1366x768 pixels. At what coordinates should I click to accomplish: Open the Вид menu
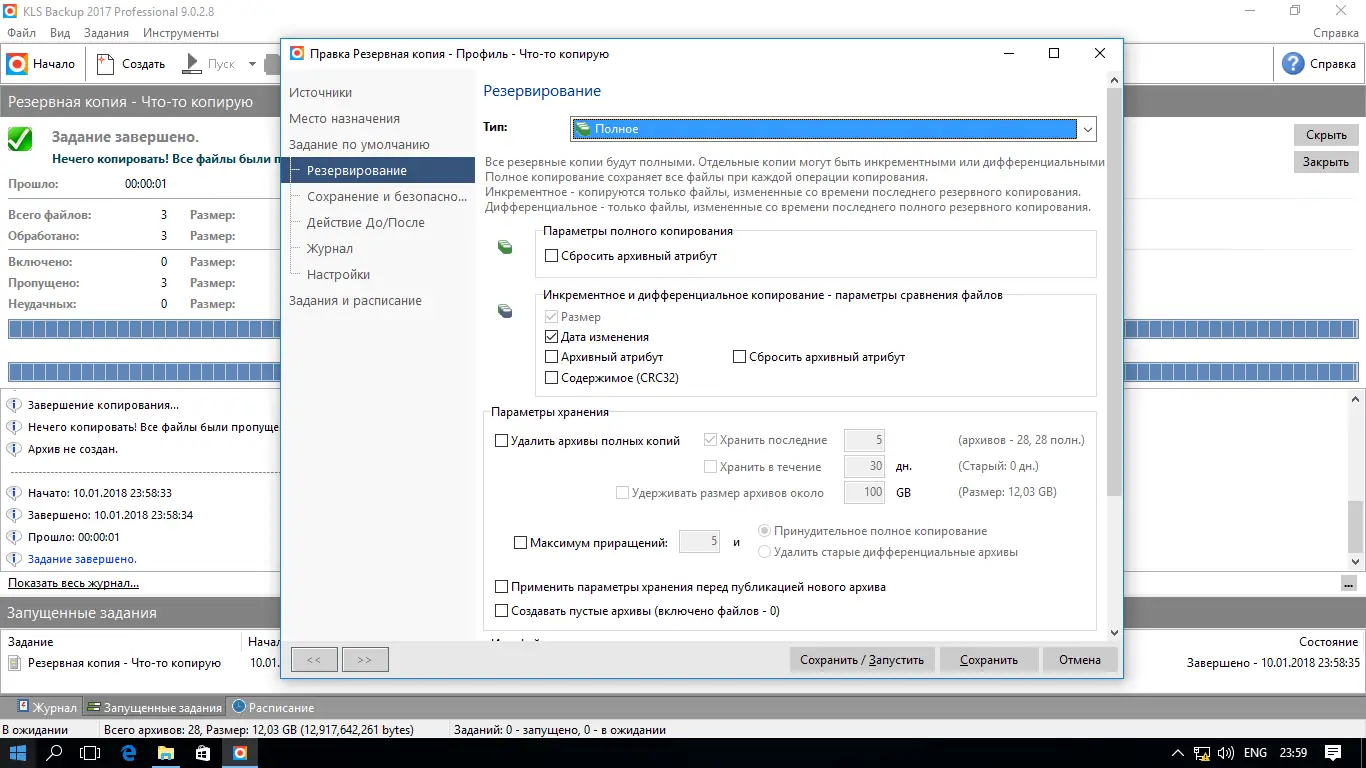click(60, 33)
